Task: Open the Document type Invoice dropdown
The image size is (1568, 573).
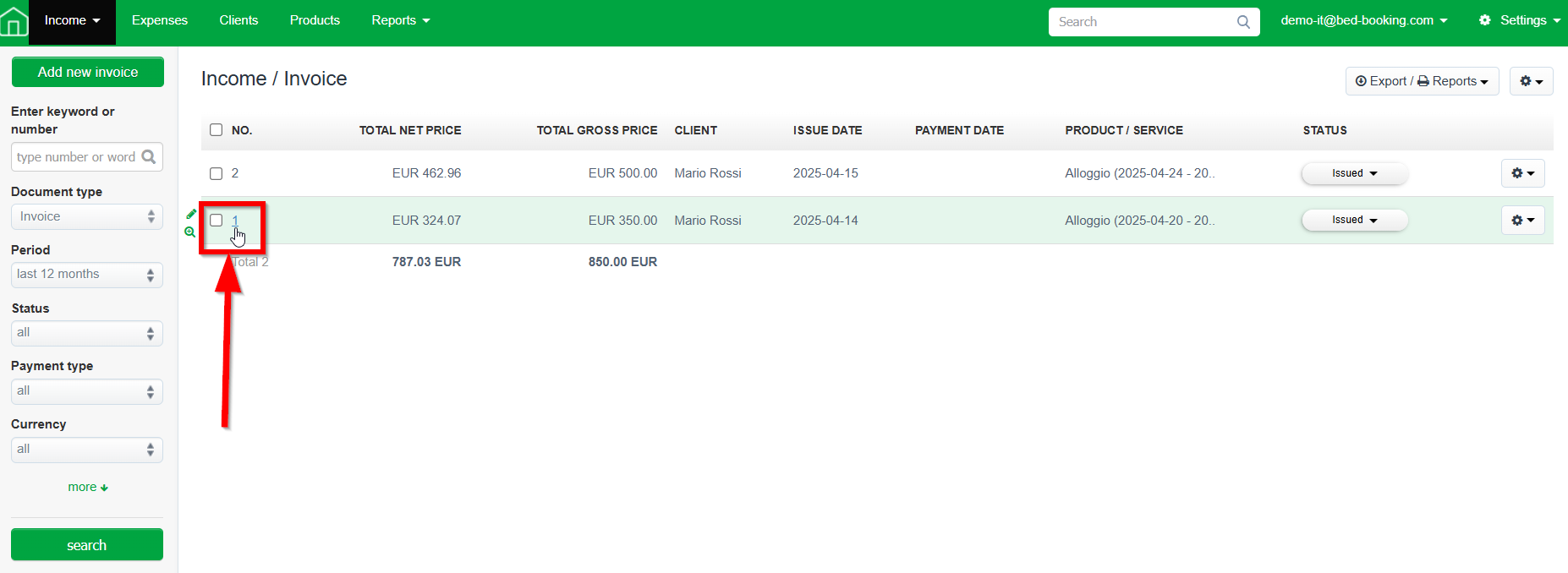Action: 87,216
